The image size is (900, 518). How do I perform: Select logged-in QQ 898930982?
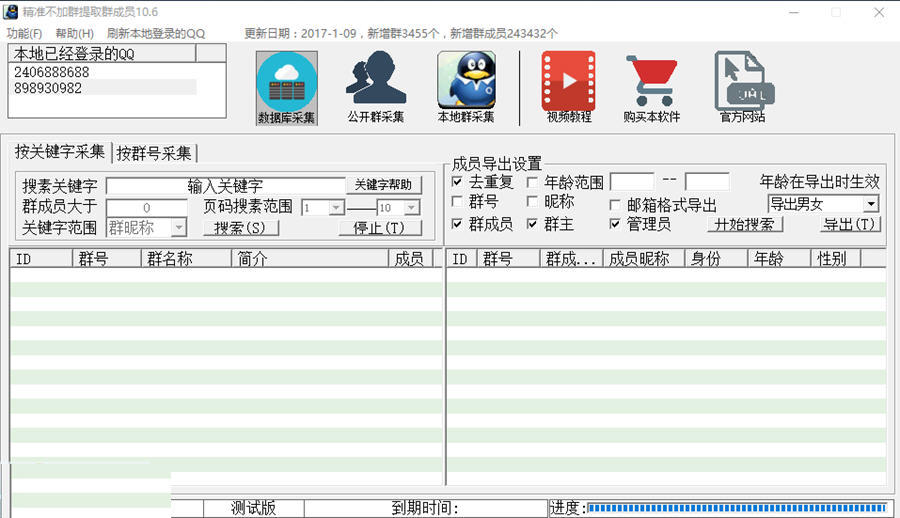click(x=48, y=88)
